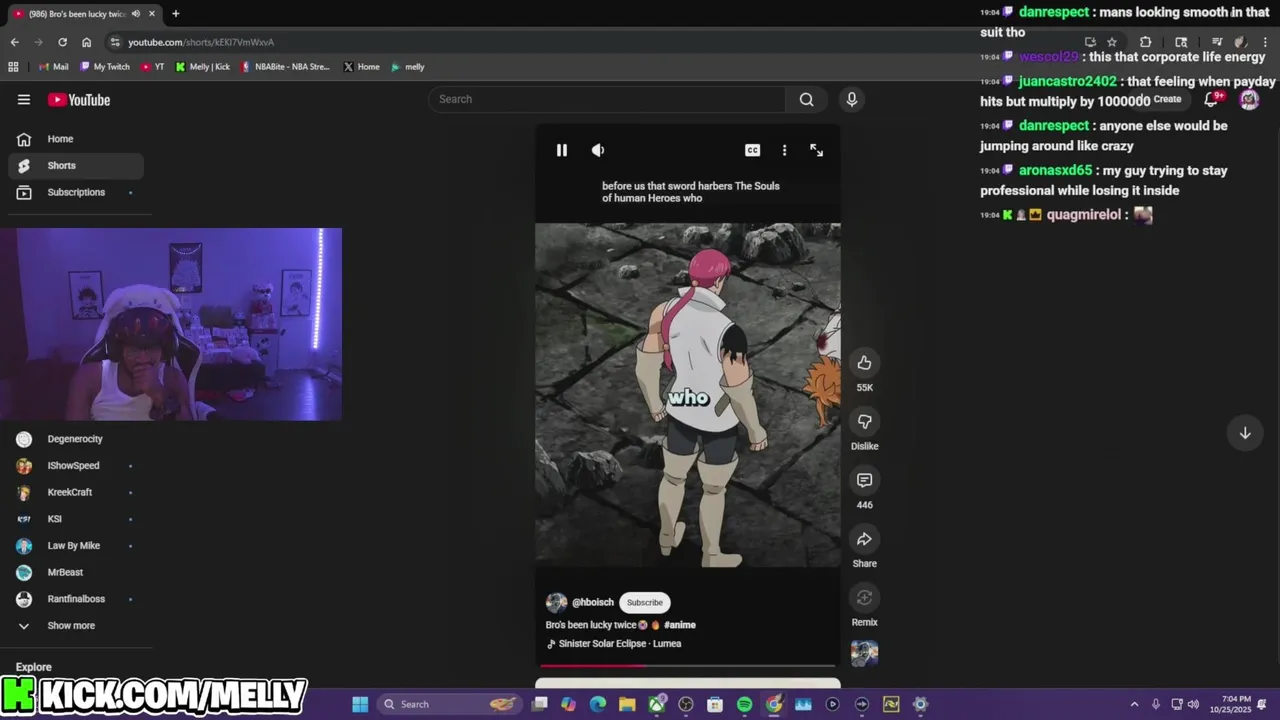
Task: Open @hboisch channel name link
Action: (593, 602)
